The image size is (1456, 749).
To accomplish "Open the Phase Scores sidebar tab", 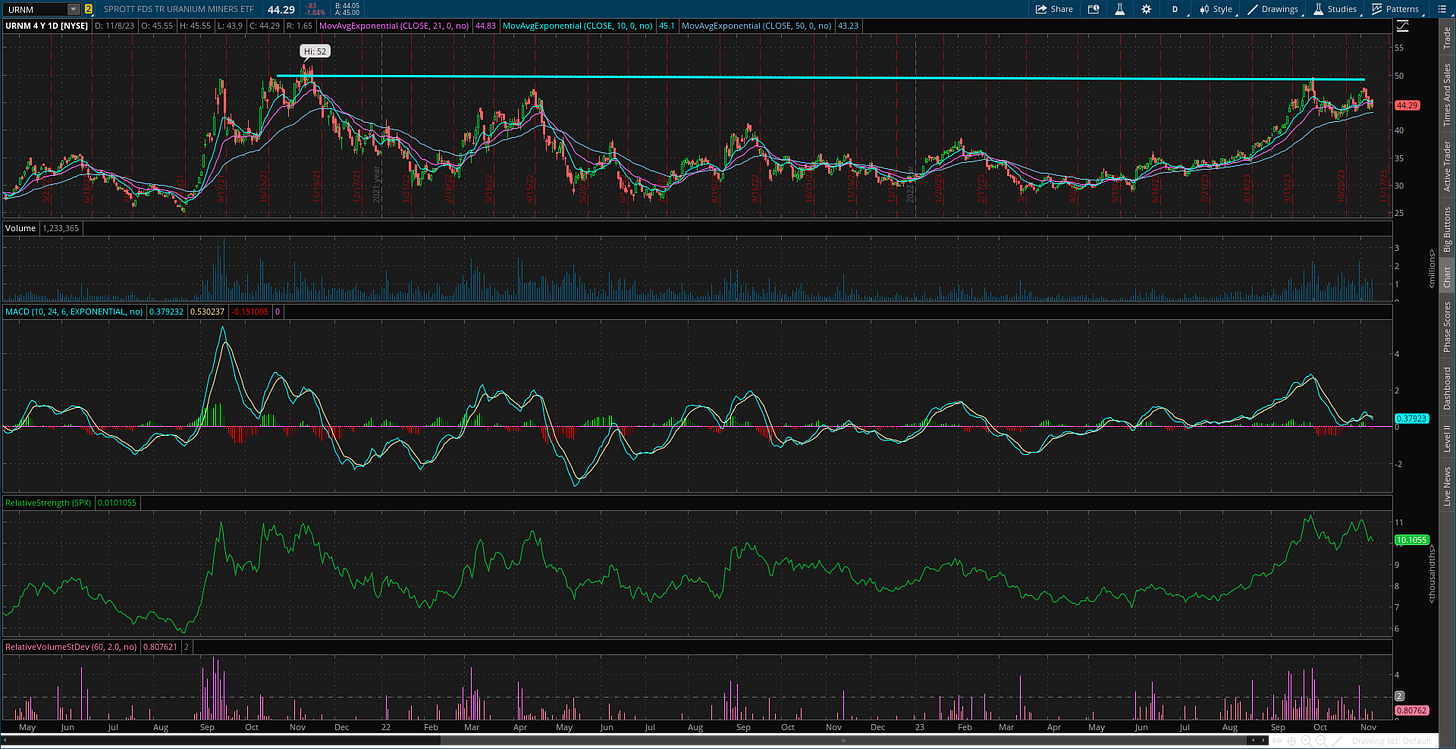I will [1447, 327].
